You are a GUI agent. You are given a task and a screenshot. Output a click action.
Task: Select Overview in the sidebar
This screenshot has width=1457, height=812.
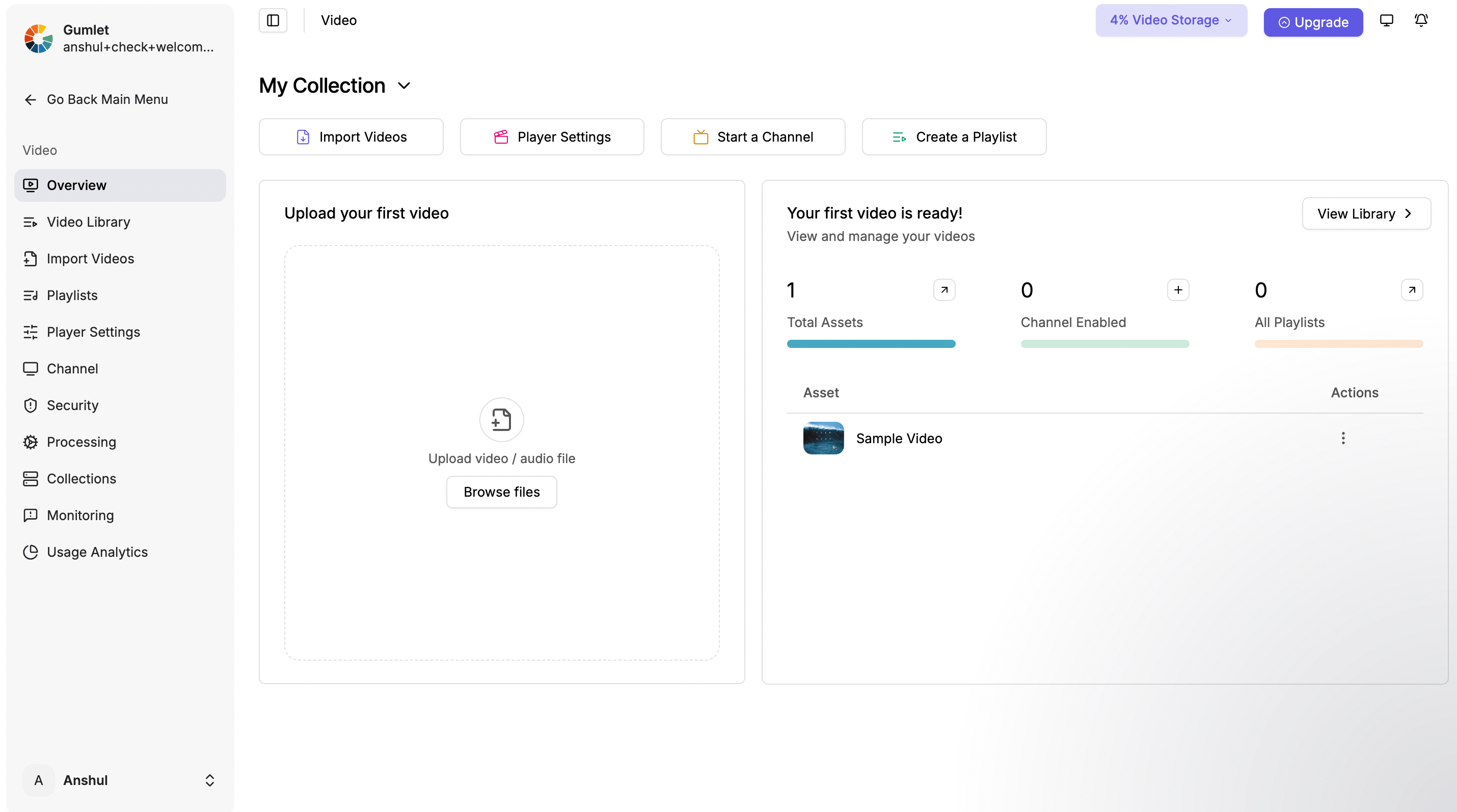(x=120, y=185)
